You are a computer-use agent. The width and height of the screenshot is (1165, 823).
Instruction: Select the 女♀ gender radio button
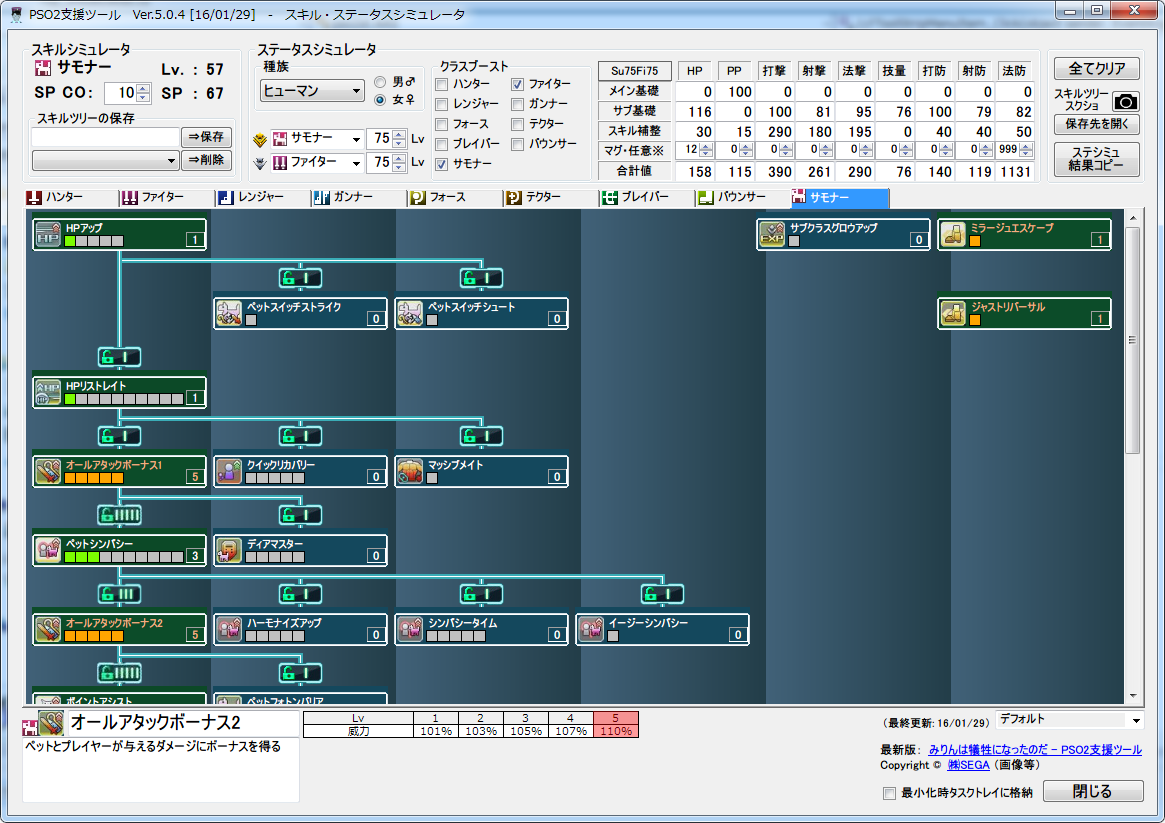[x=380, y=100]
